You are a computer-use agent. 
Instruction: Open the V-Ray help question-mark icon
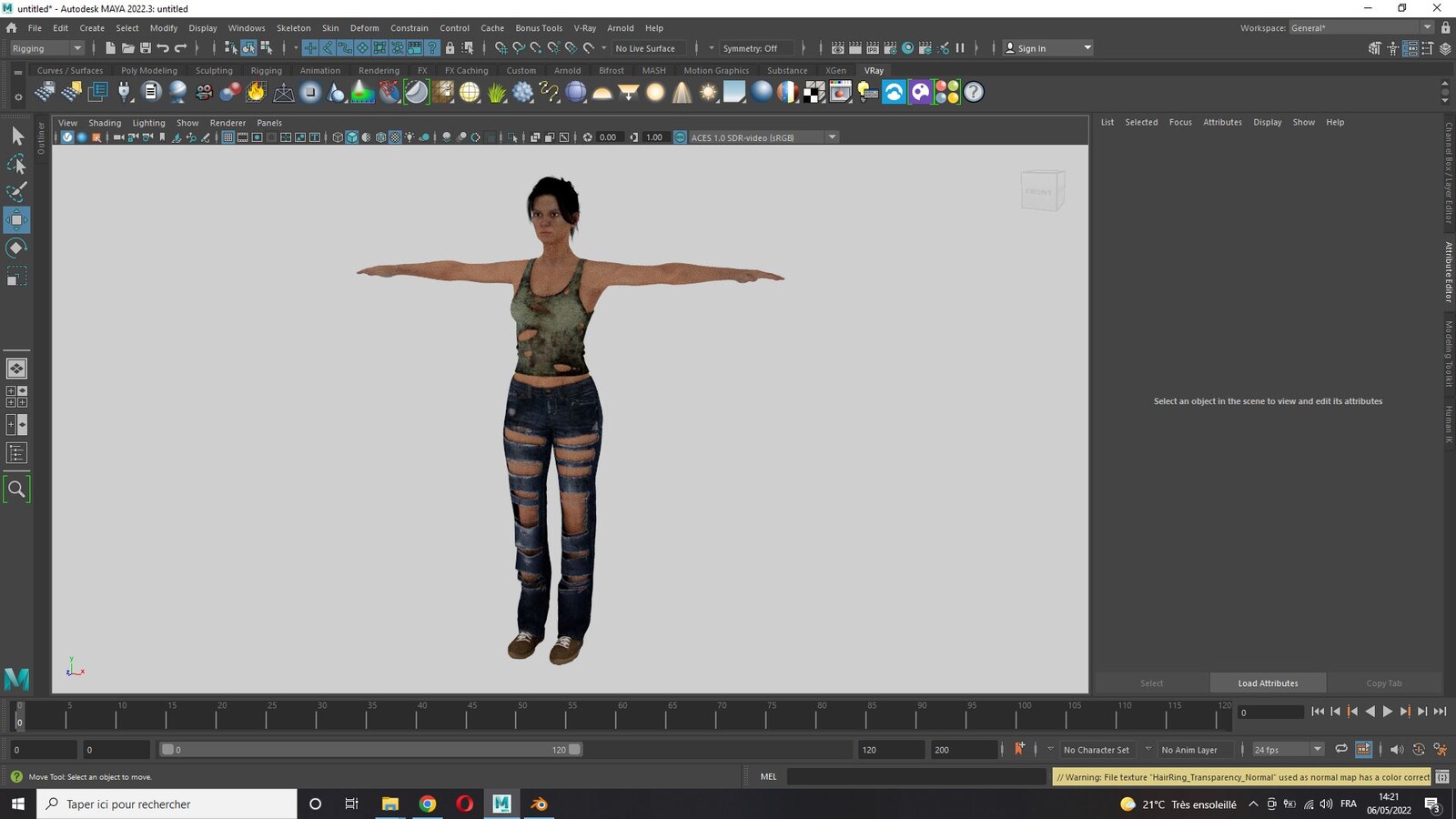click(x=974, y=92)
